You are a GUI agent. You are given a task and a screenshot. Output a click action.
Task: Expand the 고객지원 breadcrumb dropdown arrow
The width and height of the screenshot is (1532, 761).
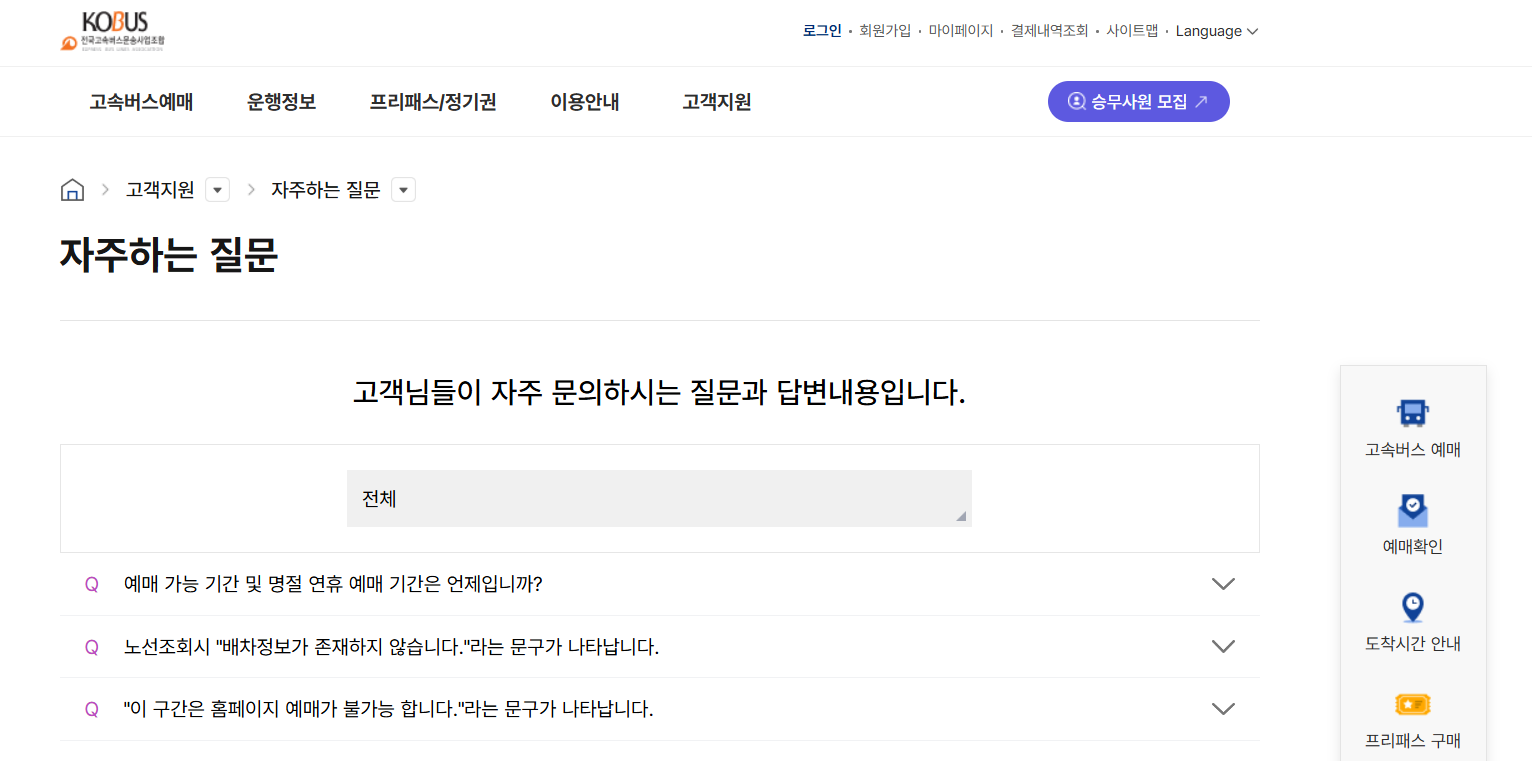[x=217, y=190]
